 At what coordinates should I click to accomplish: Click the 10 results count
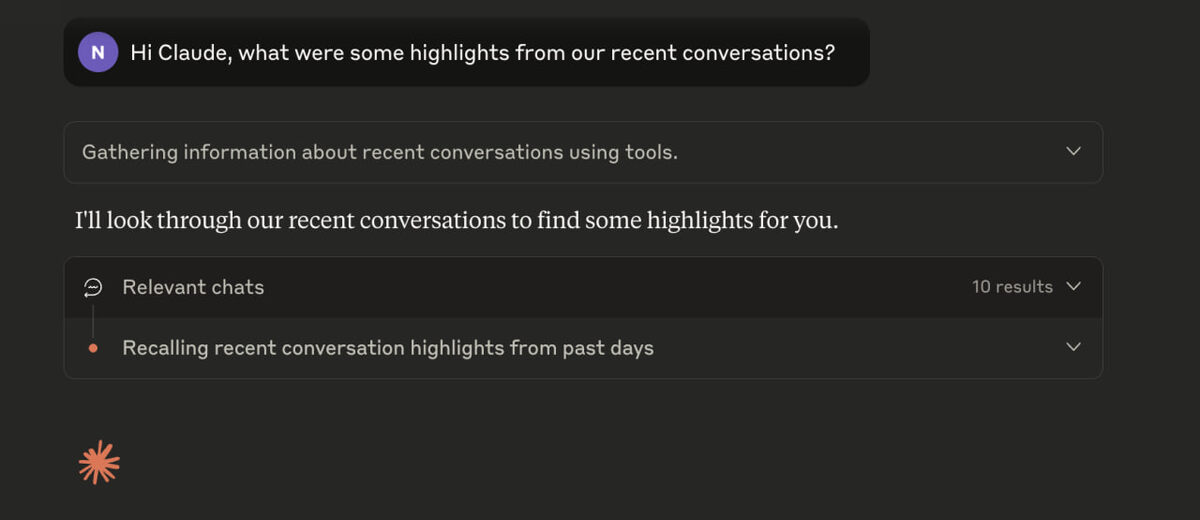[x=1011, y=287]
